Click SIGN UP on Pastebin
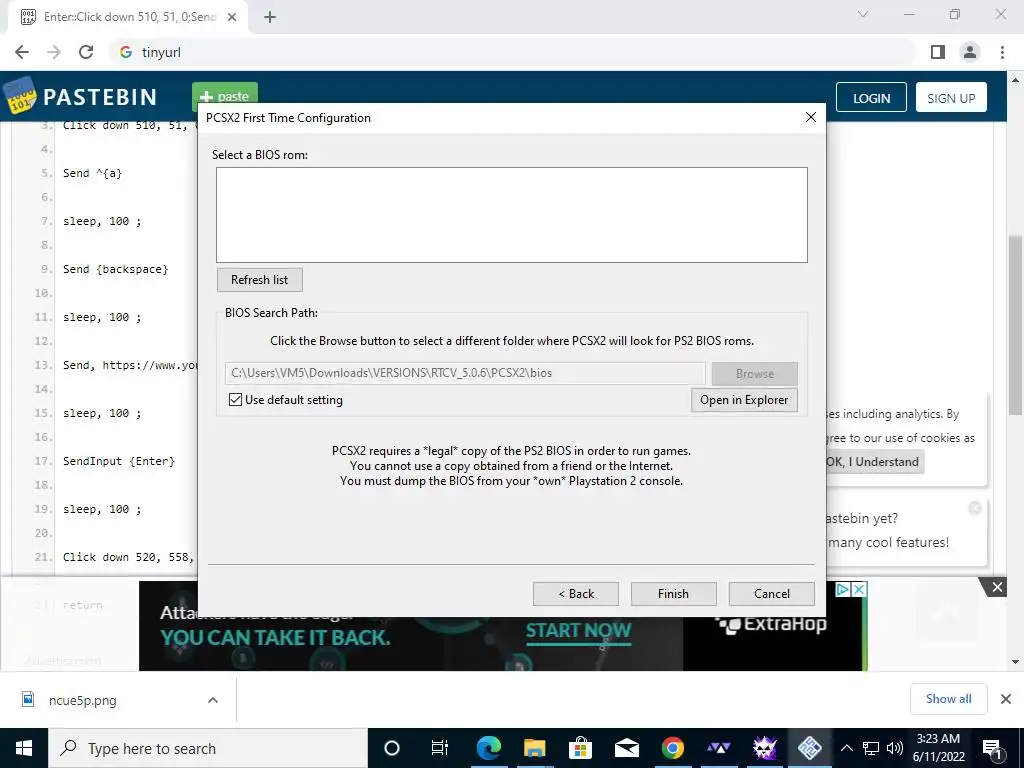1024x768 pixels. (951, 98)
